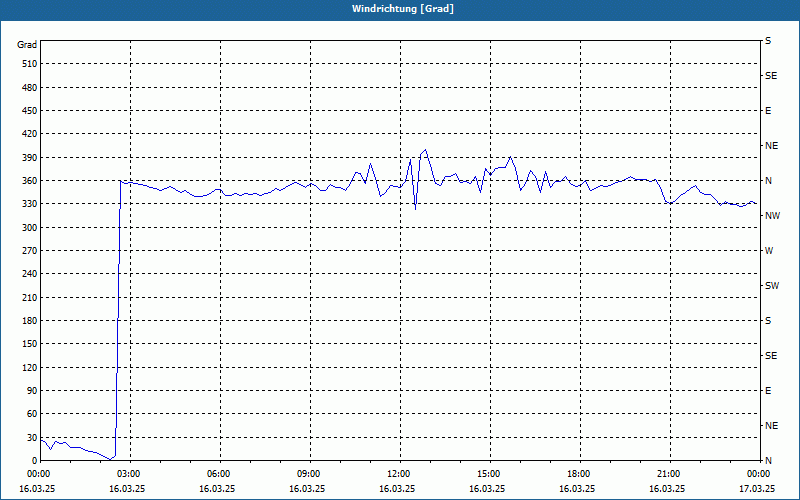Click the 16.03.25 date under 18:00
Screen dimensions: 800x500
click(x=577, y=489)
